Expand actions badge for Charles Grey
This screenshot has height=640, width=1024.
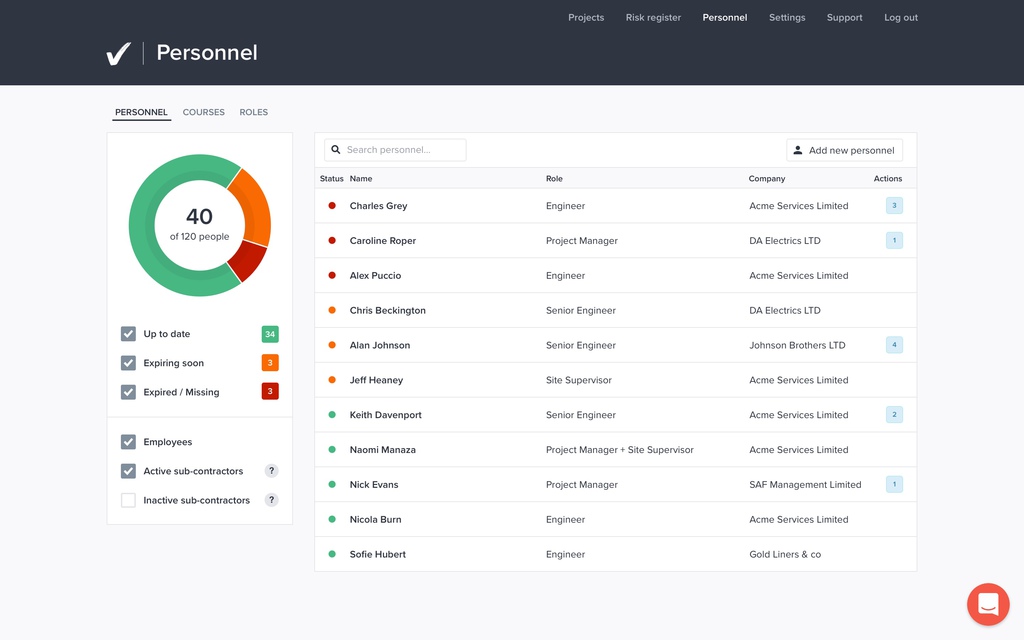pos(893,205)
